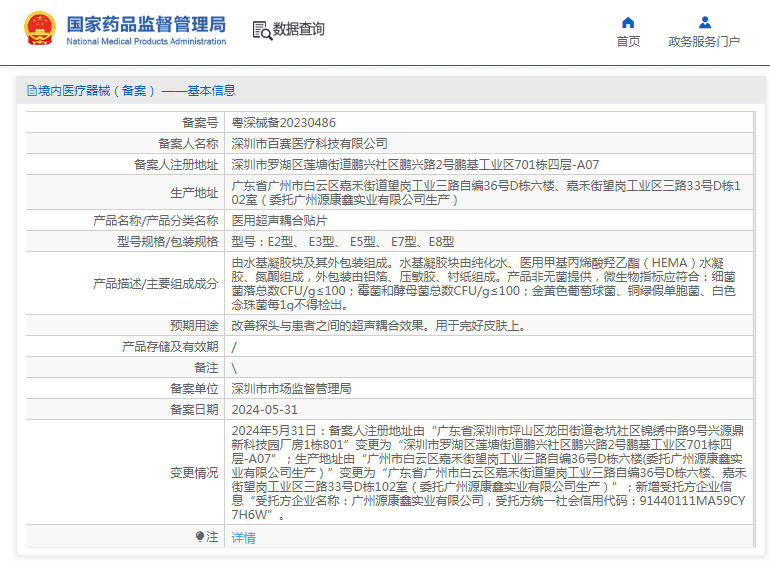Viewport: 770px width, 561px height.
Task: Click the 型号规格/包装规格 label
Action: pos(167,242)
